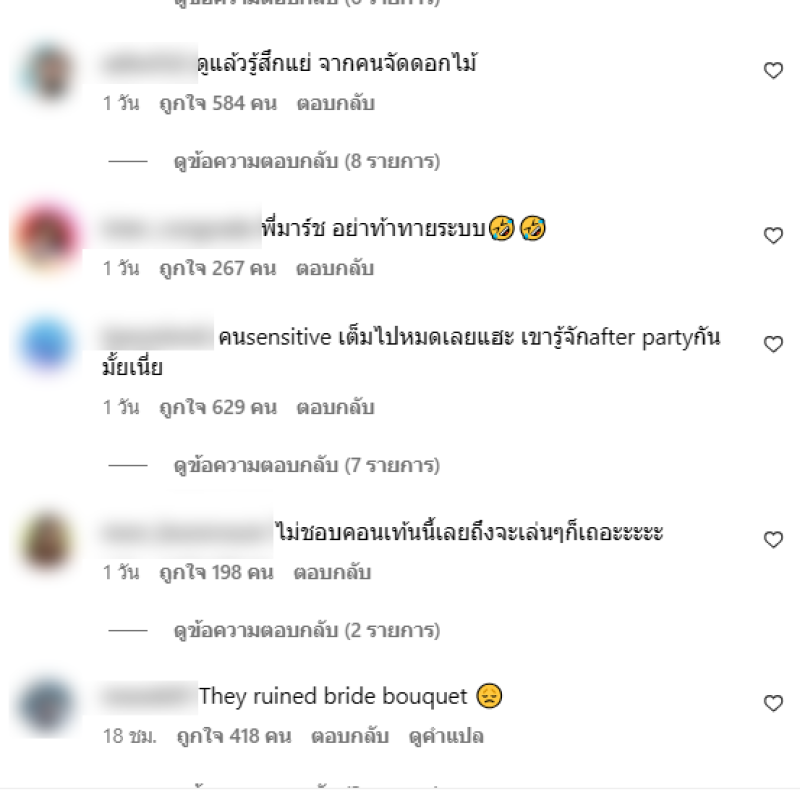Open the 629 likes count list
Screen dimensions: 800x795
pyautogui.click(x=218, y=408)
